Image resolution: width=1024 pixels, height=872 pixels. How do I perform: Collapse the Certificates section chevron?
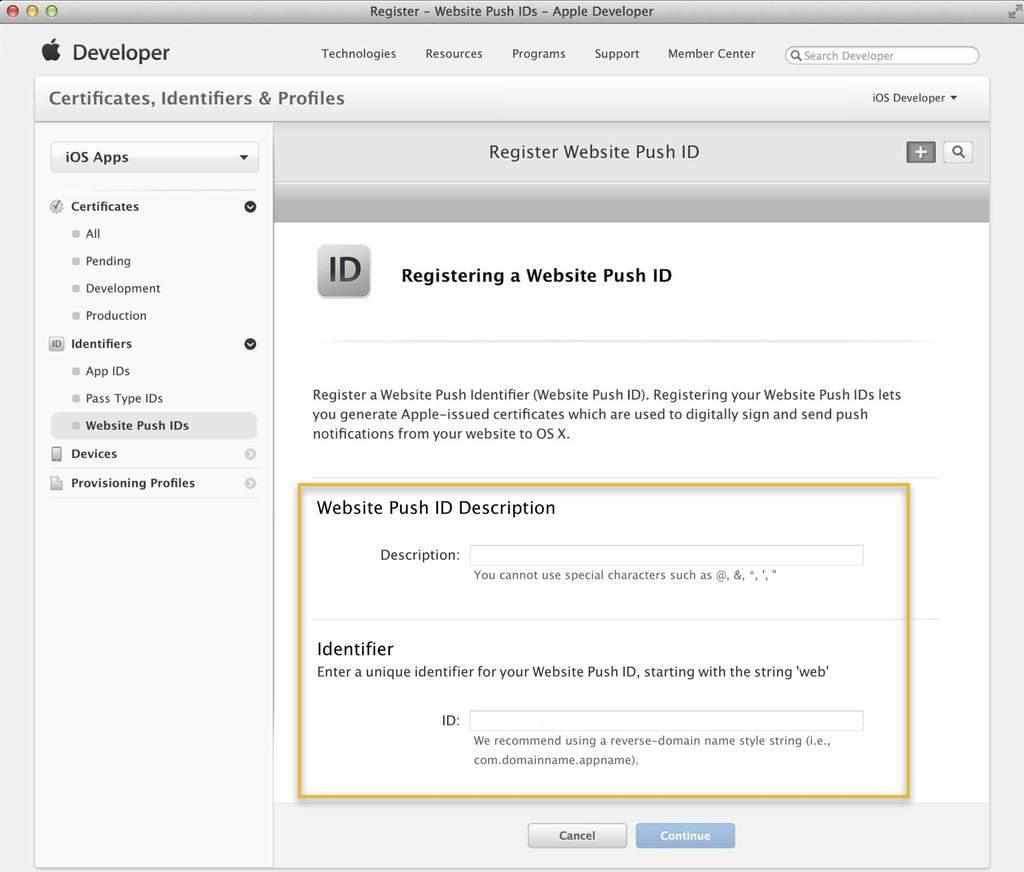pos(250,207)
